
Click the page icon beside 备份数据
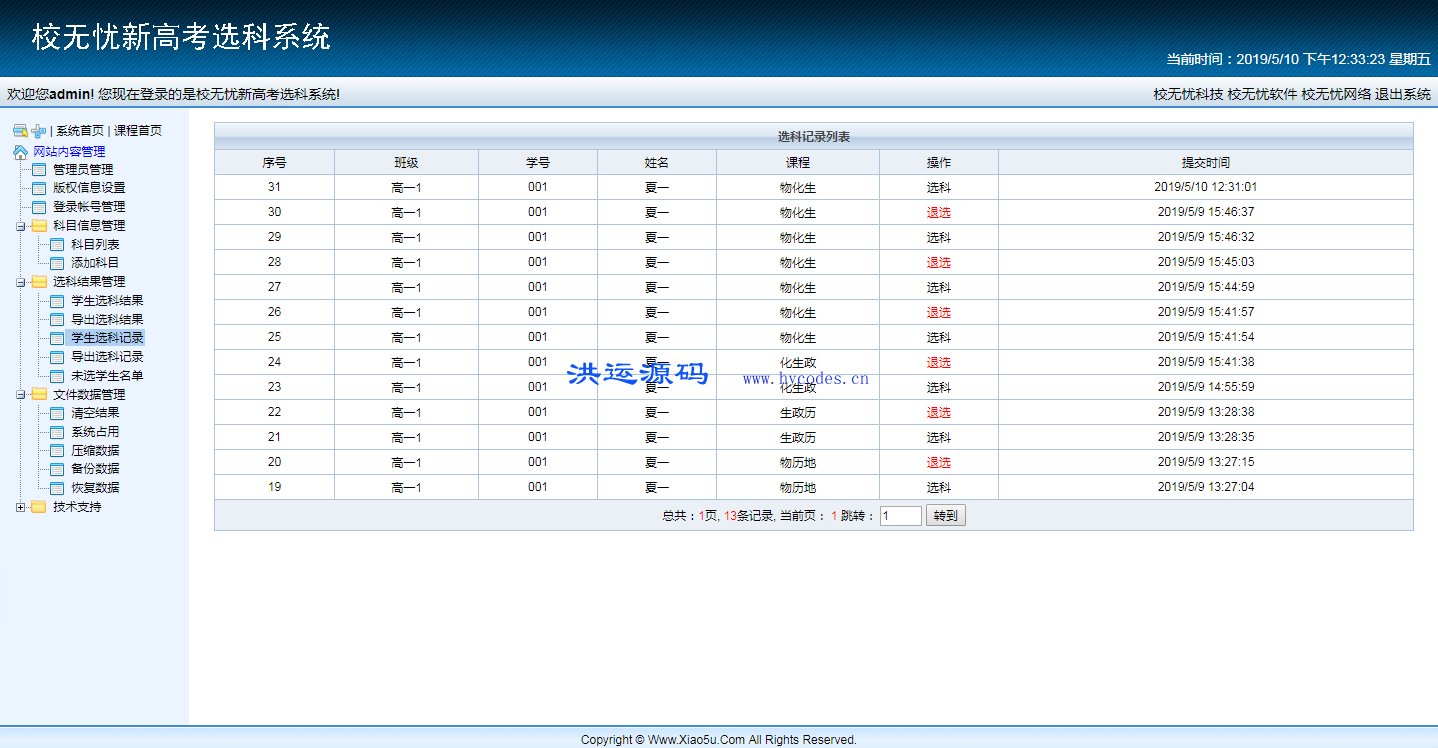tap(57, 469)
